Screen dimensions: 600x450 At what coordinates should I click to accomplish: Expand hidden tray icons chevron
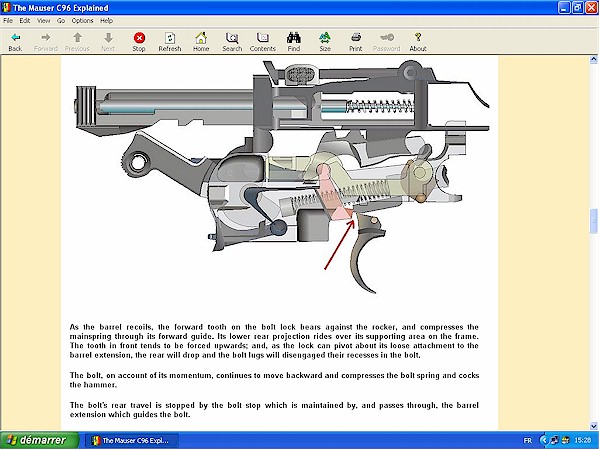coord(544,440)
